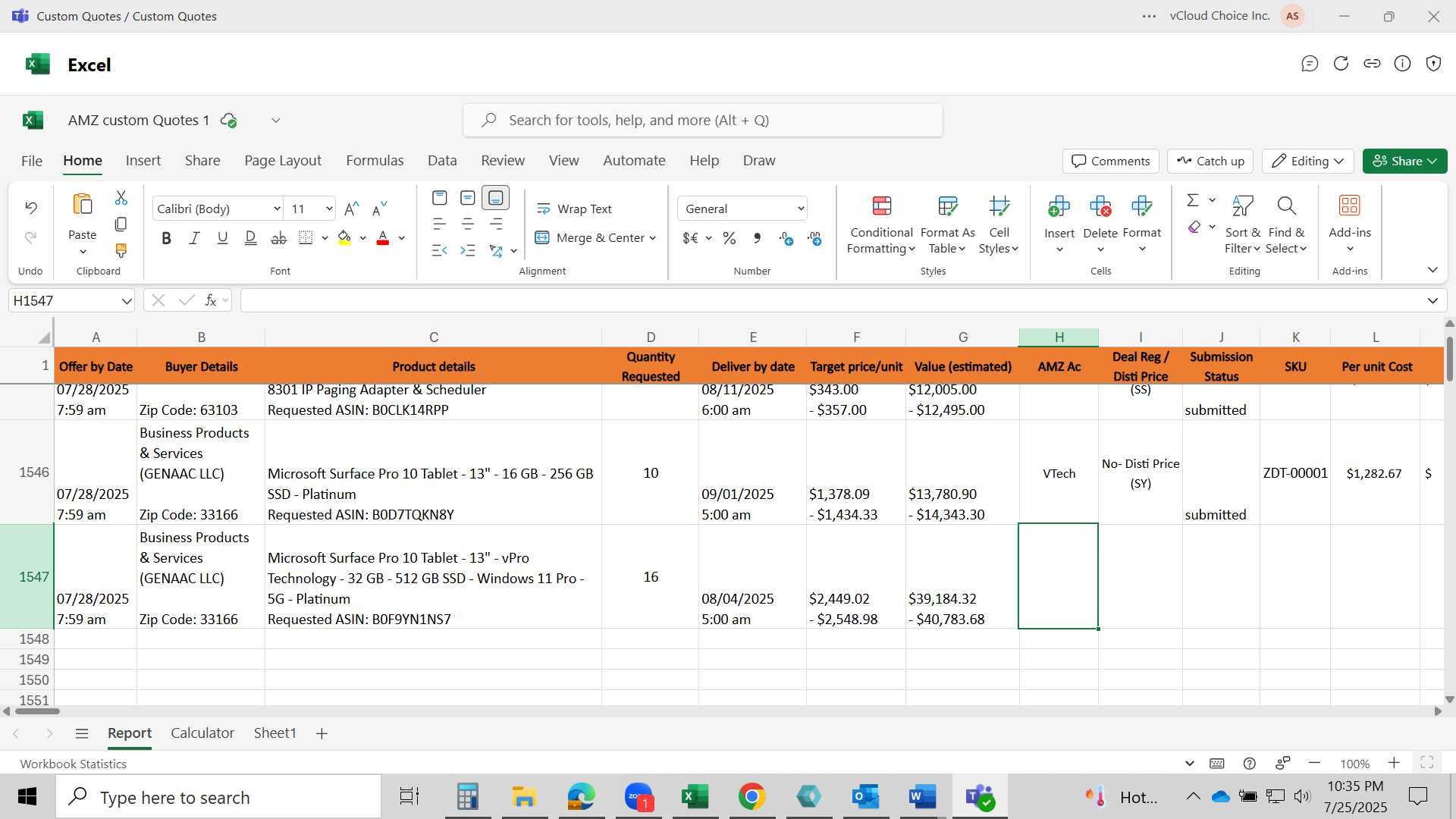Open the File menu
Screen dimensions: 1456x819
click(32, 161)
